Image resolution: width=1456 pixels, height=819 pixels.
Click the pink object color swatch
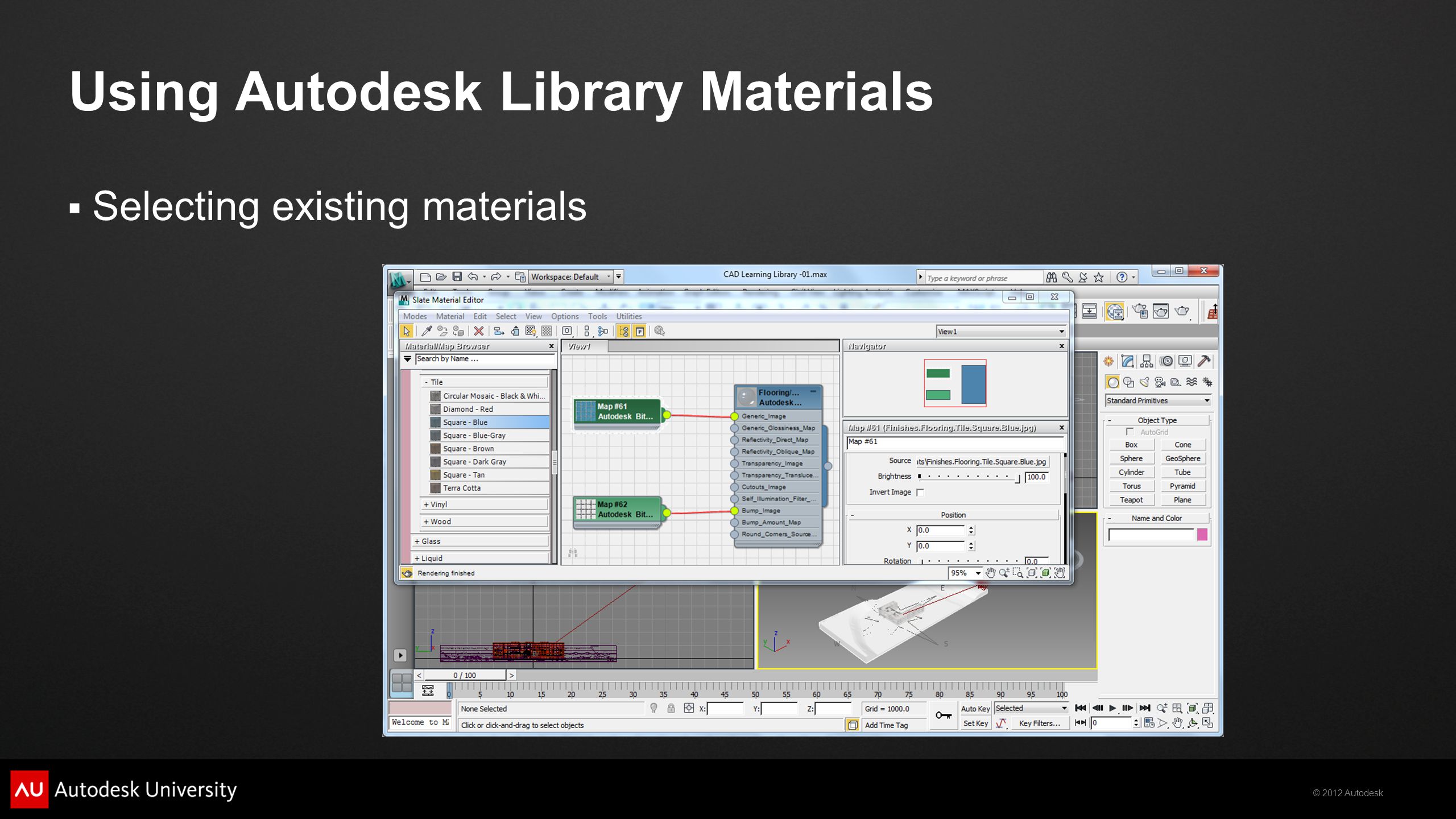click(1202, 534)
